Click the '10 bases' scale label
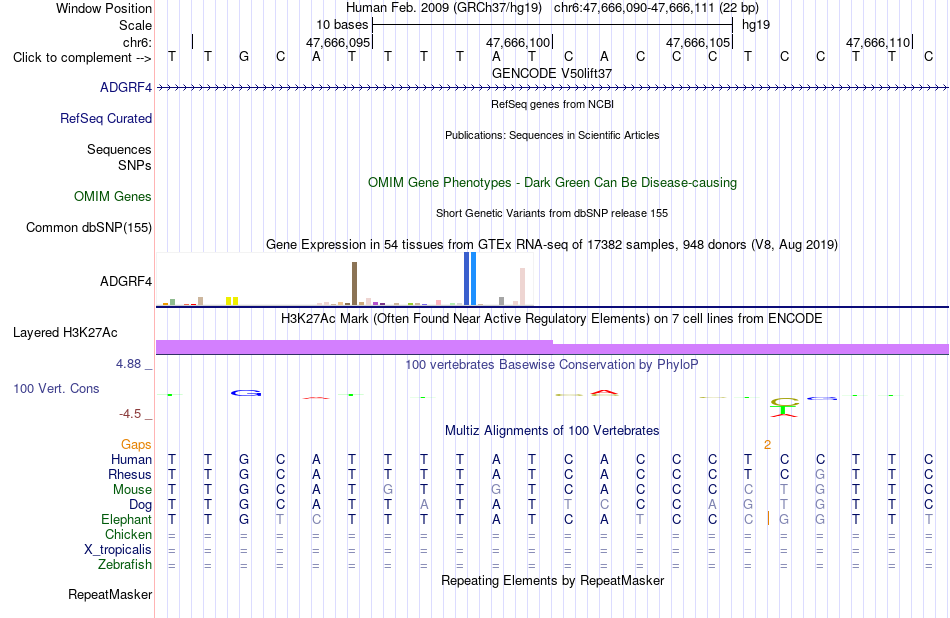950x618 pixels. (x=342, y=25)
